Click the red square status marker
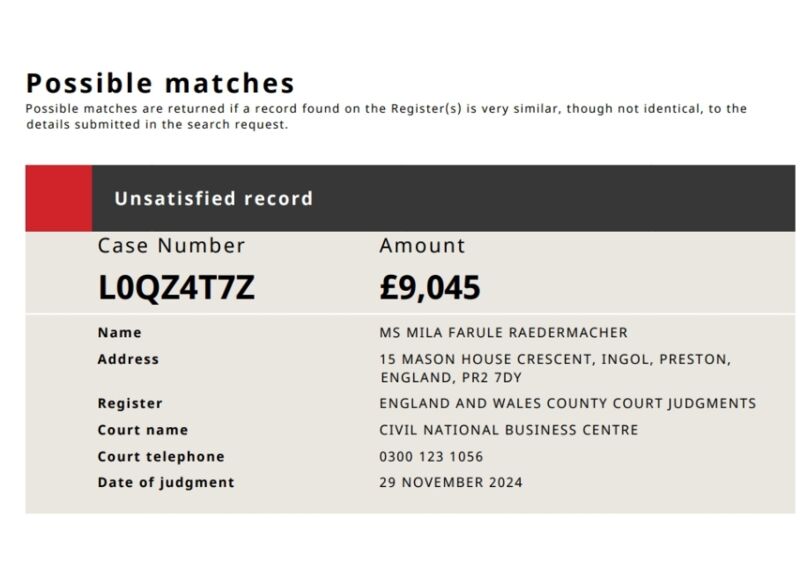Image resolution: width=800 pixels, height=569 pixels. (x=59, y=198)
